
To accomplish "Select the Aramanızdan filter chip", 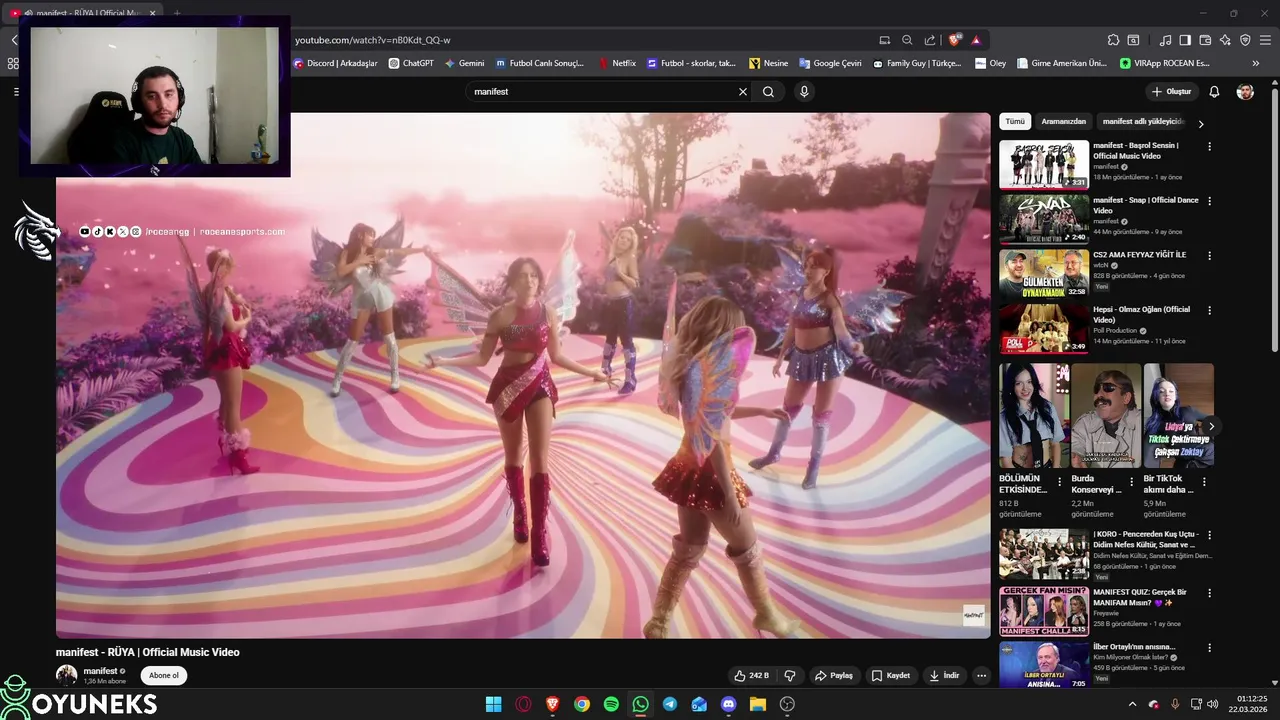I will [1063, 121].
